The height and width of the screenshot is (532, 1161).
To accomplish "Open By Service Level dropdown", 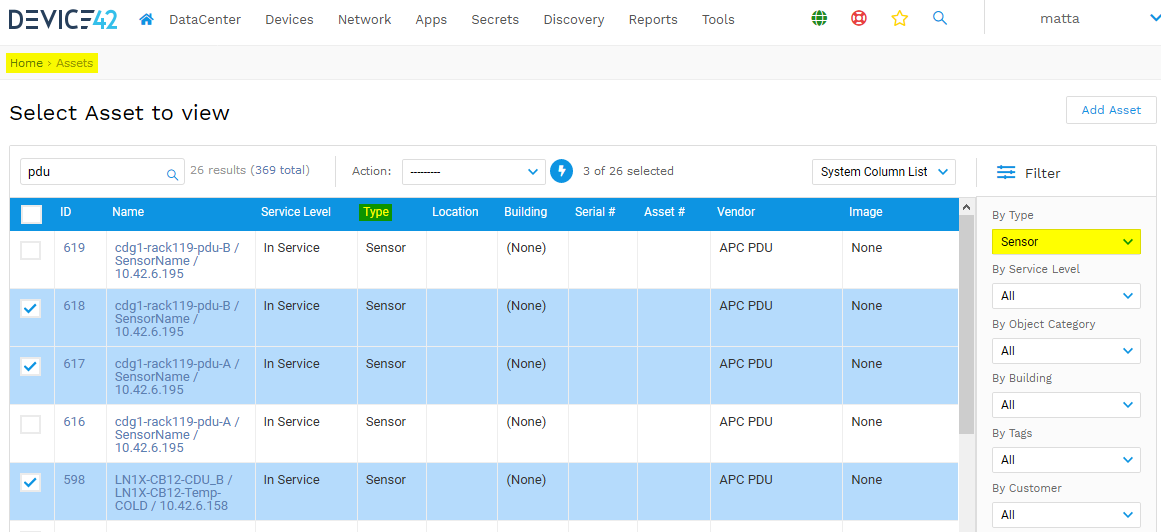I will point(1066,296).
